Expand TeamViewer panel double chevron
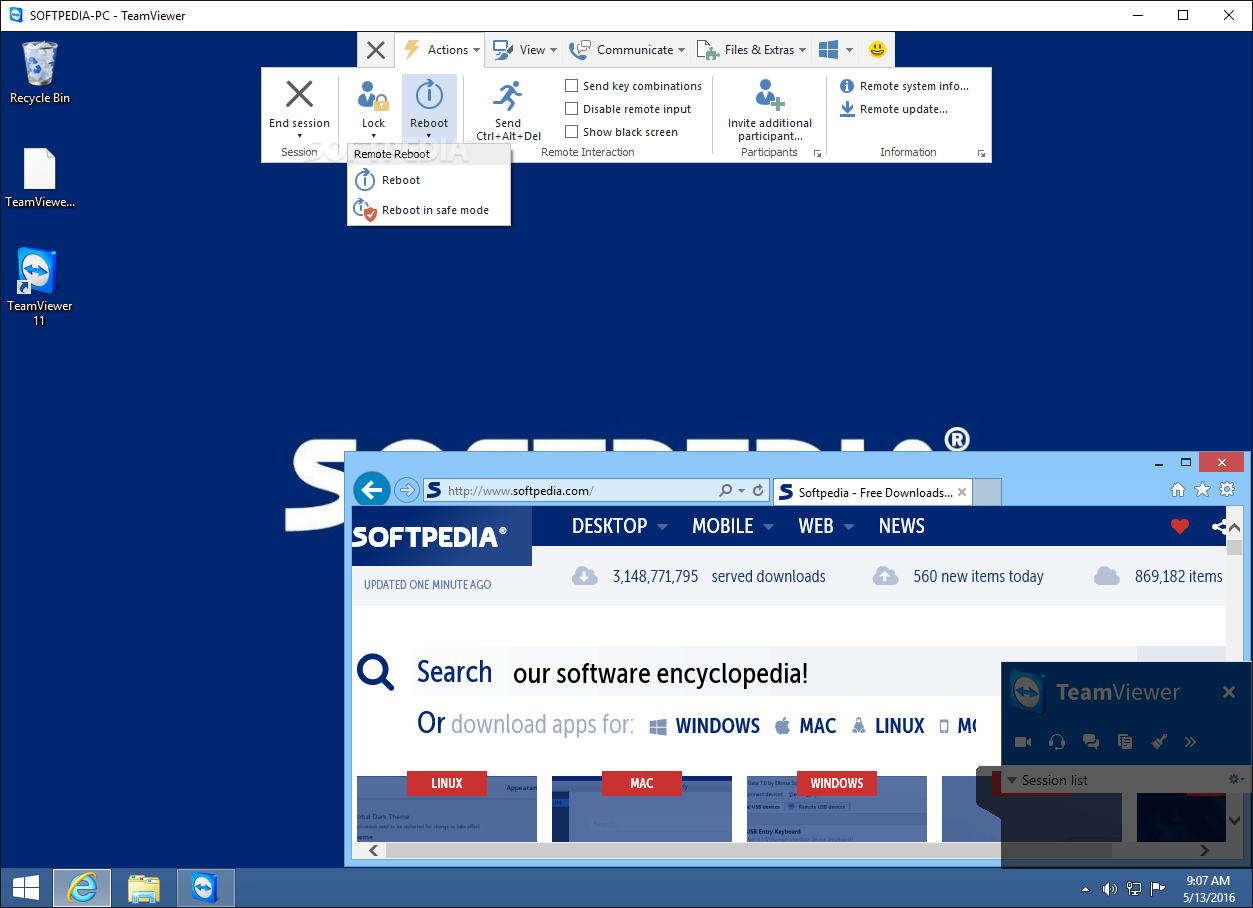1253x908 pixels. [x=1190, y=742]
